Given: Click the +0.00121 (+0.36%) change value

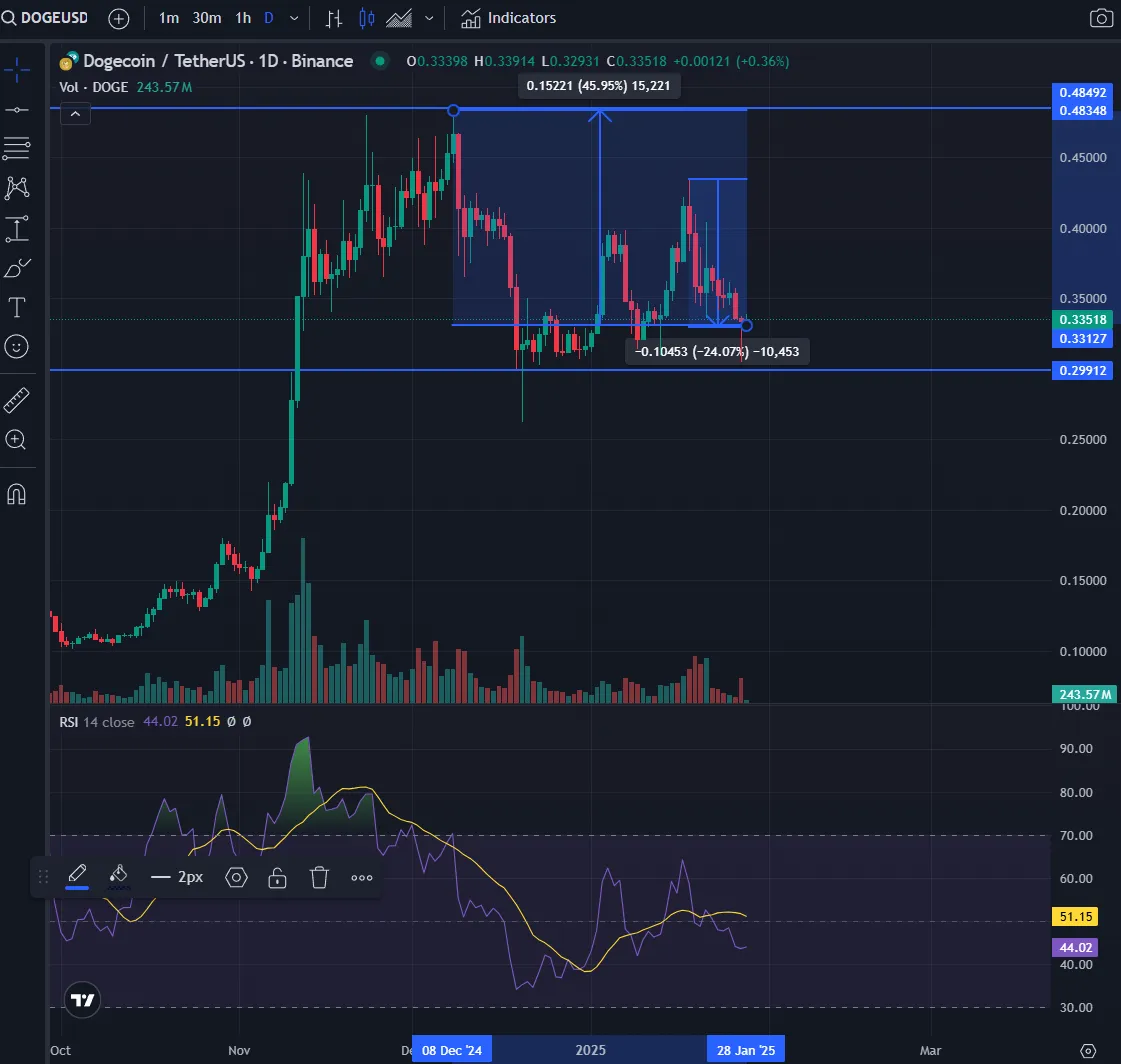Looking at the screenshot, I should pos(731,61).
